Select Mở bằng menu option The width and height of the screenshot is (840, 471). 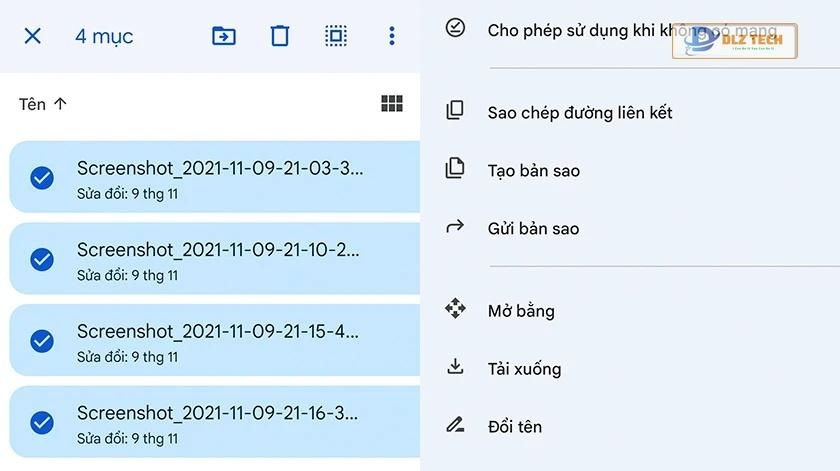point(520,311)
